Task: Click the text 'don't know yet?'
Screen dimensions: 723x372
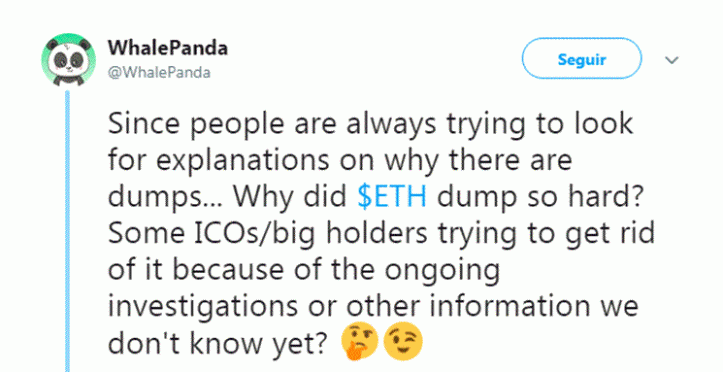Action: click(x=219, y=342)
